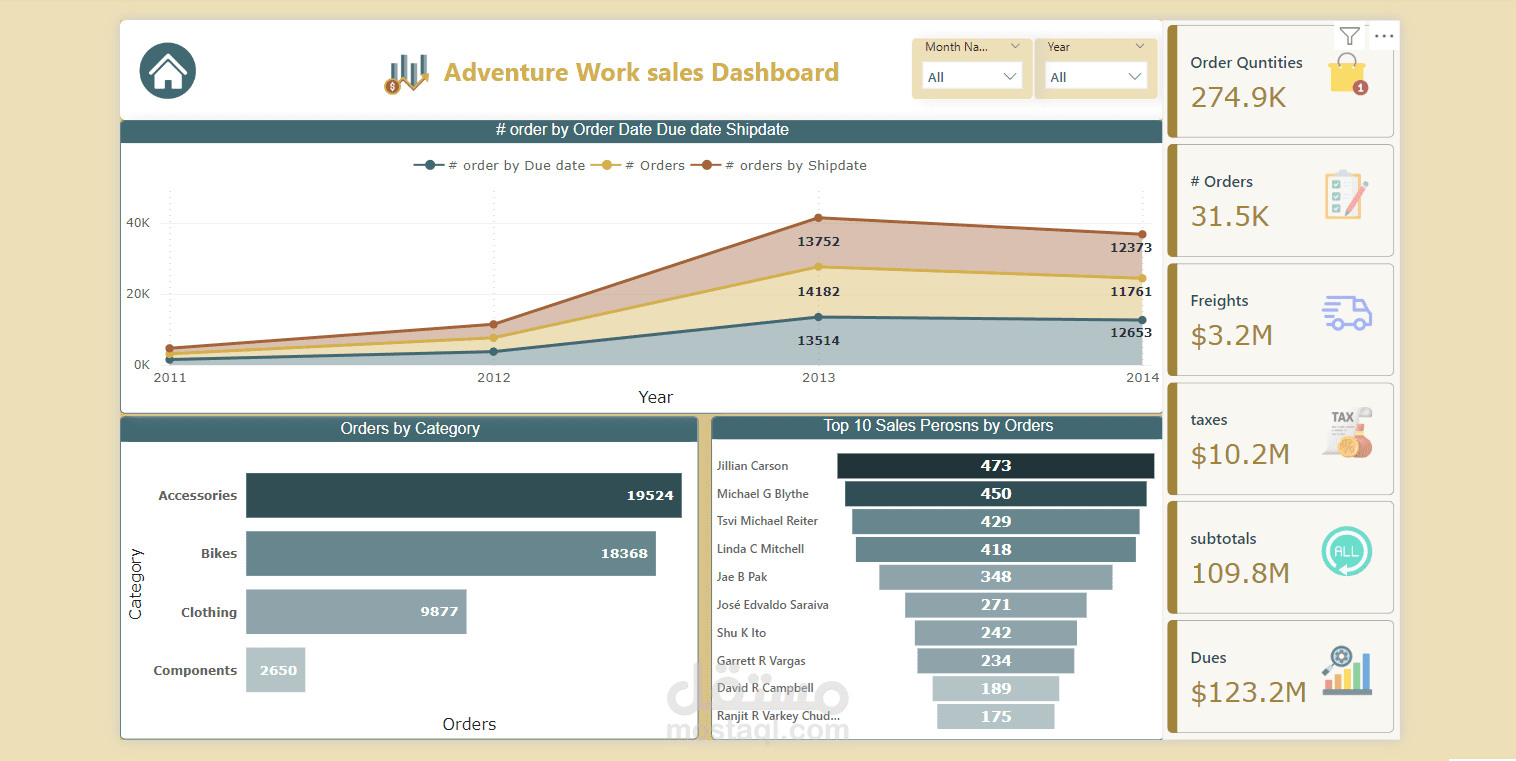Open the Month Name slicer dropdown
Image resolution: width=1516 pixels, height=761 pixels.
pos(971,77)
